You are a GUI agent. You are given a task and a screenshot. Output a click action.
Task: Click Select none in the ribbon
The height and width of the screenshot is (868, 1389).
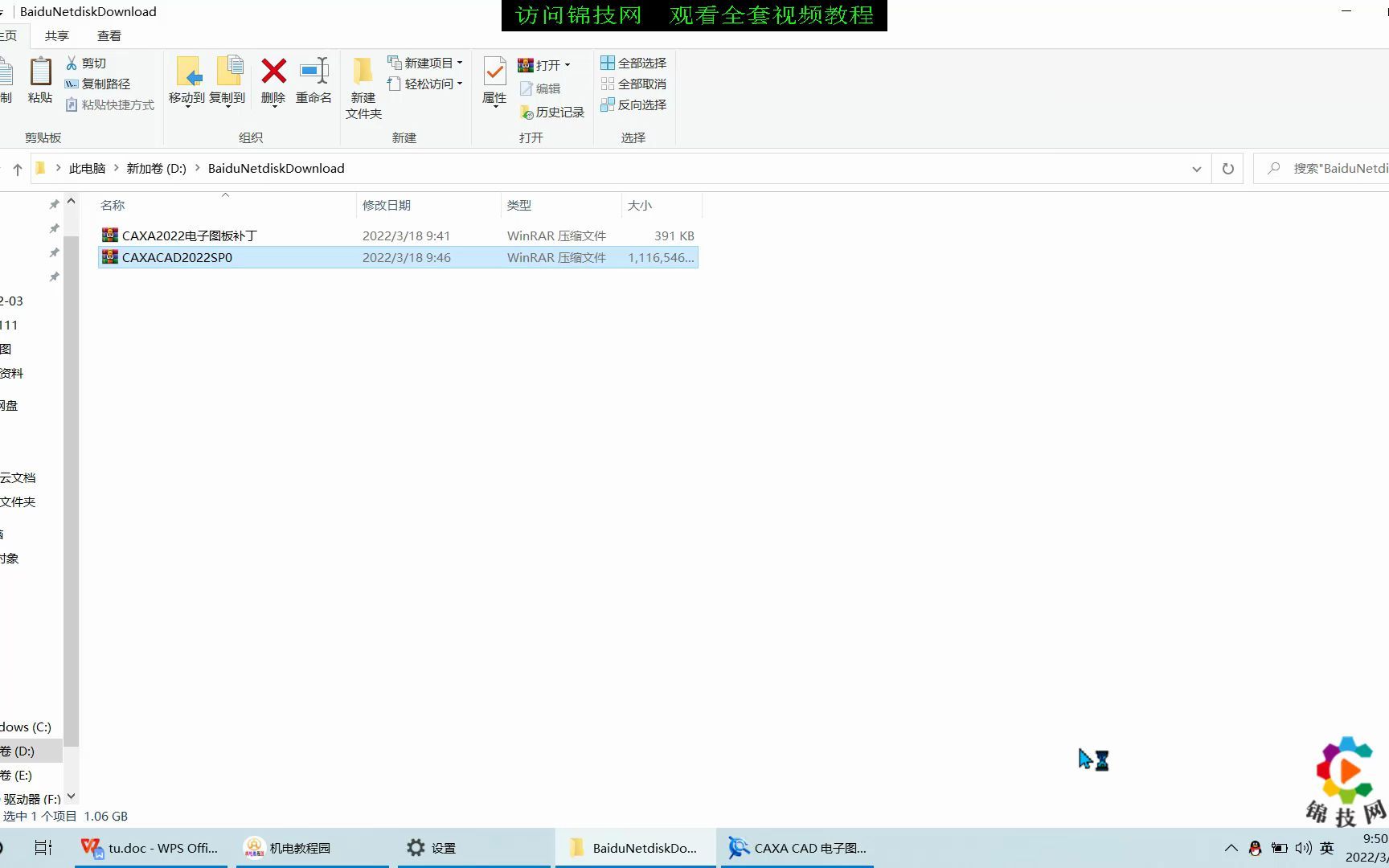click(633, 84)
